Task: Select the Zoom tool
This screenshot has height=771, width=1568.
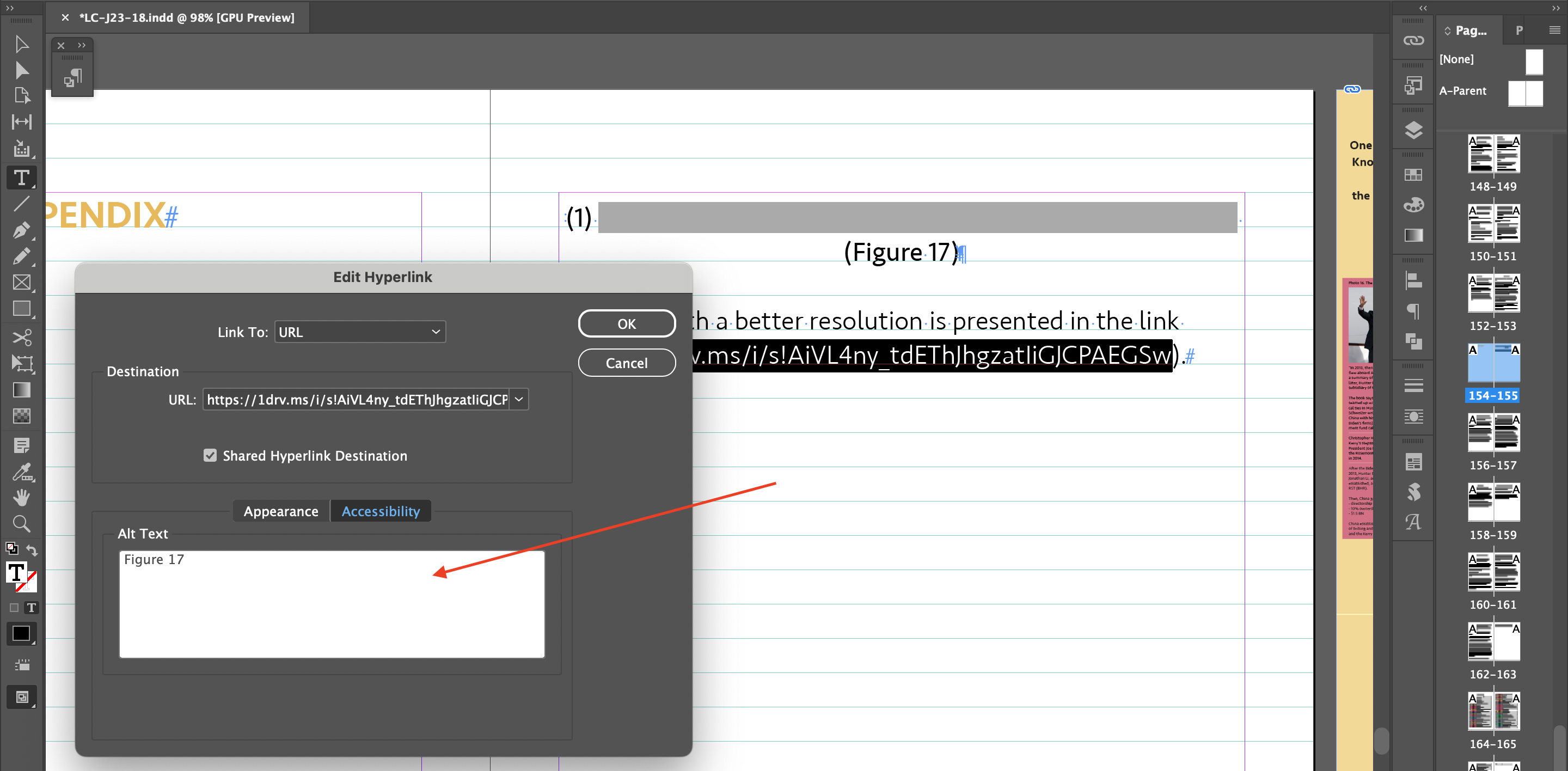Action: click(x=22, y=523)
